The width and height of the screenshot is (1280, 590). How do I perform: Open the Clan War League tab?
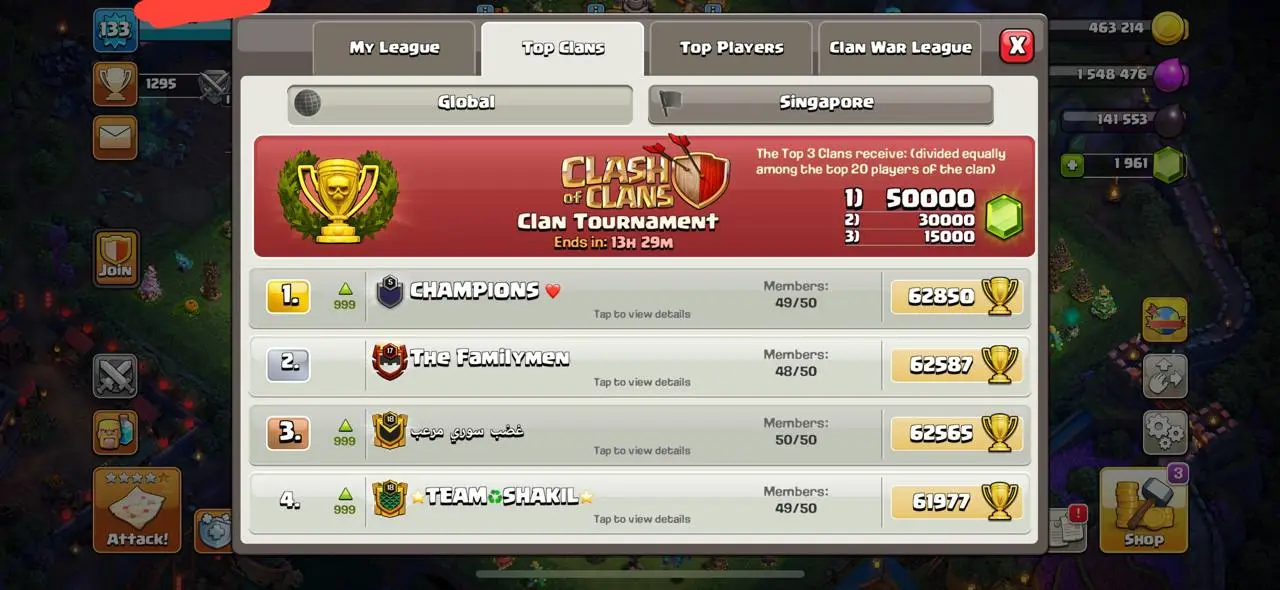900,48
